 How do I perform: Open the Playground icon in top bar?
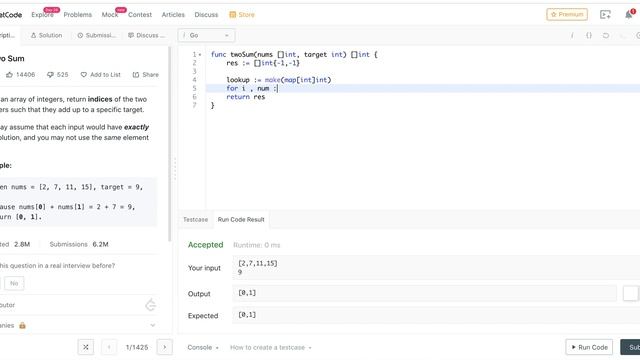pyautogui.click(x=605, y=15)
